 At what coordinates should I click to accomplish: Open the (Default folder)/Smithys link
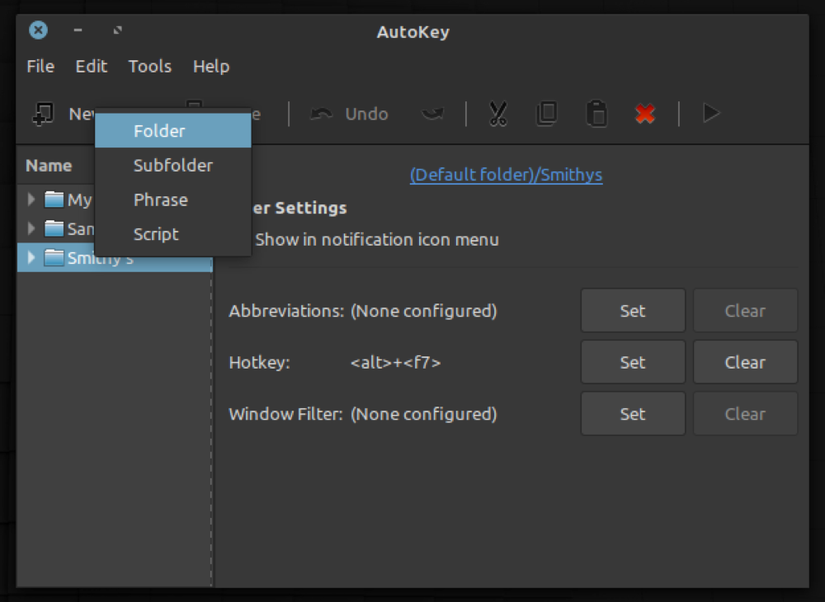click(505, 174)
